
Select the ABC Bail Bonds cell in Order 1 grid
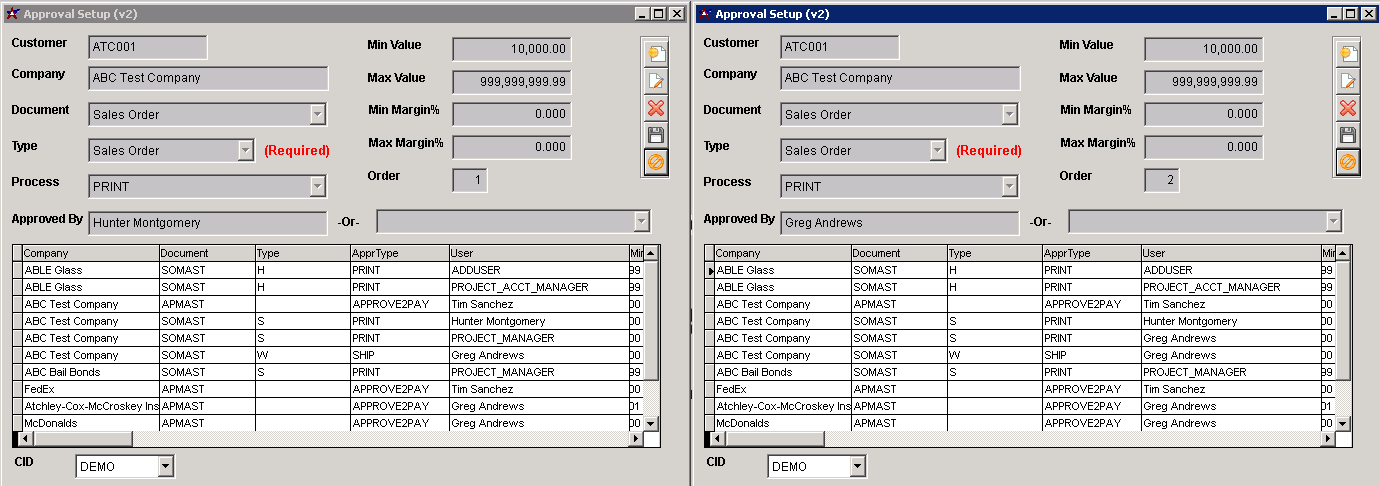[90, 372]
